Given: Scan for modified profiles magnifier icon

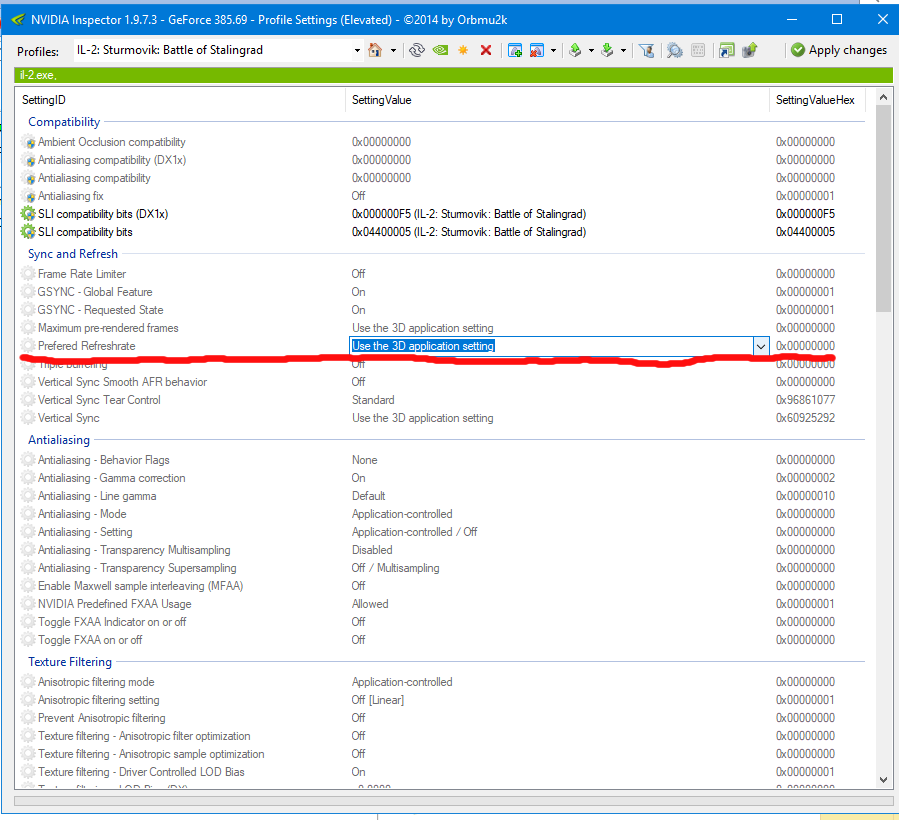Looking at the screenshot, I should click(x=675, y=50).
